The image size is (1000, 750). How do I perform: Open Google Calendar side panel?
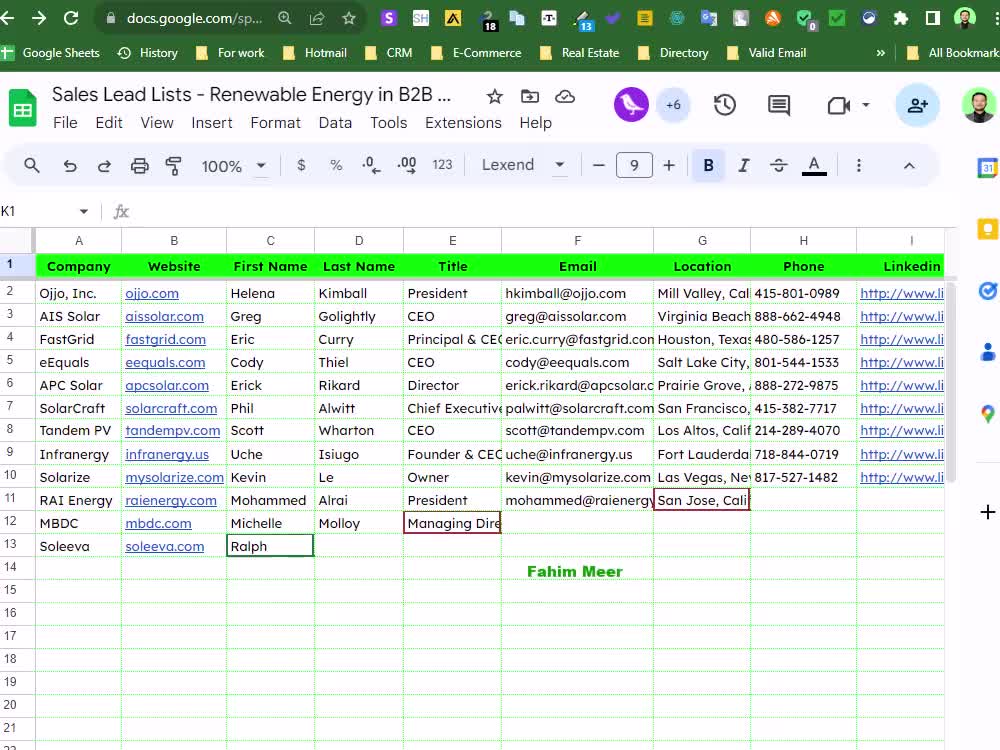987,168
